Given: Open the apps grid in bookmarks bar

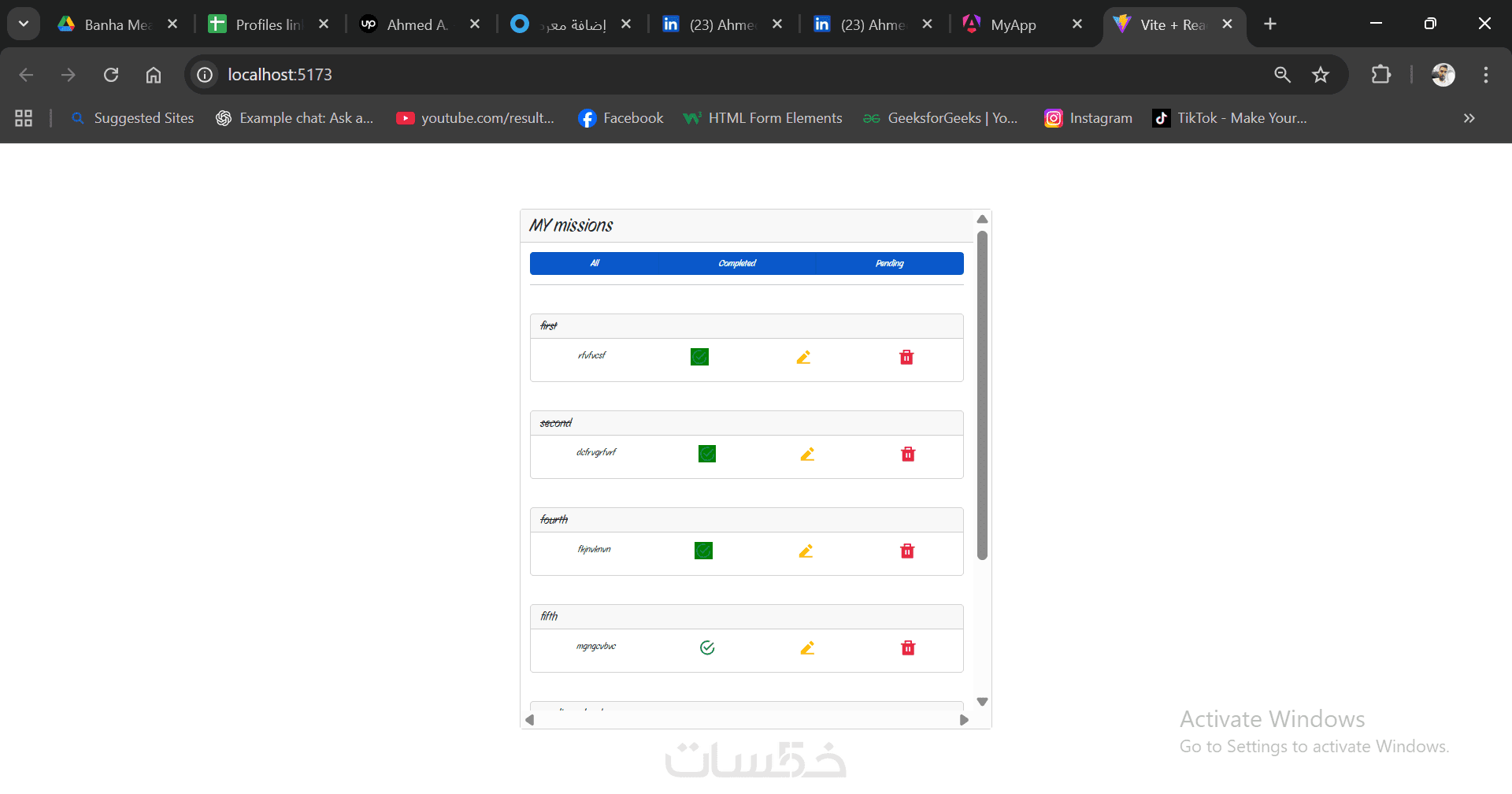Looking at the screenshot, I should (24, 118).
